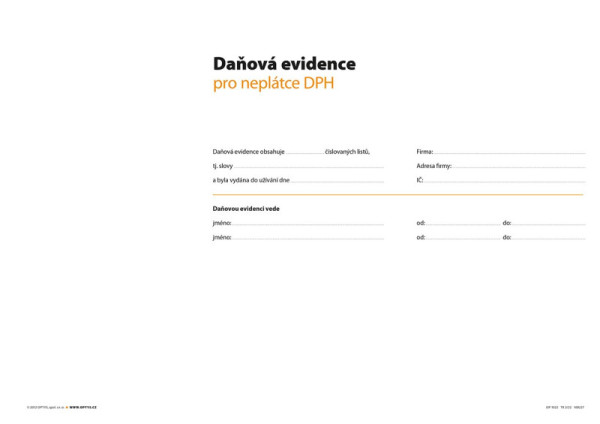
Task: Click the "Adresa firmy:" blank line
Action: tap(519, 166)
